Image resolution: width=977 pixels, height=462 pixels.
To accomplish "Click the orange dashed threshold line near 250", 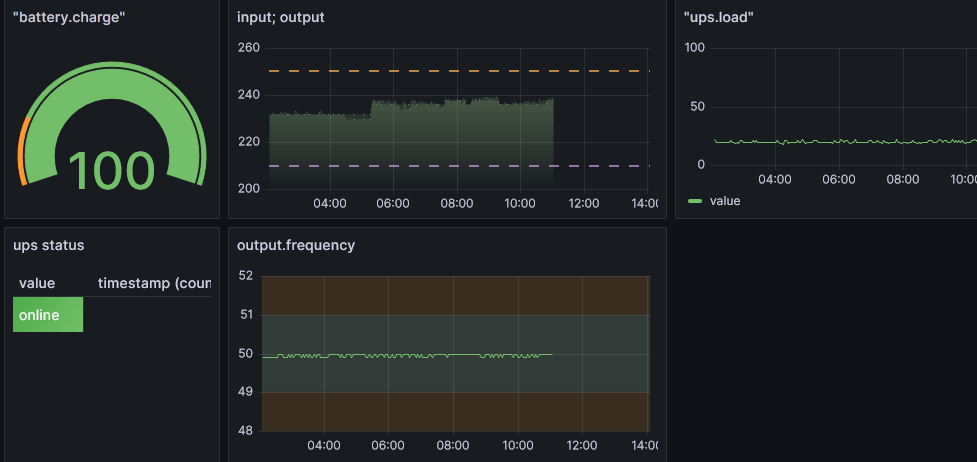I will 450,71.
